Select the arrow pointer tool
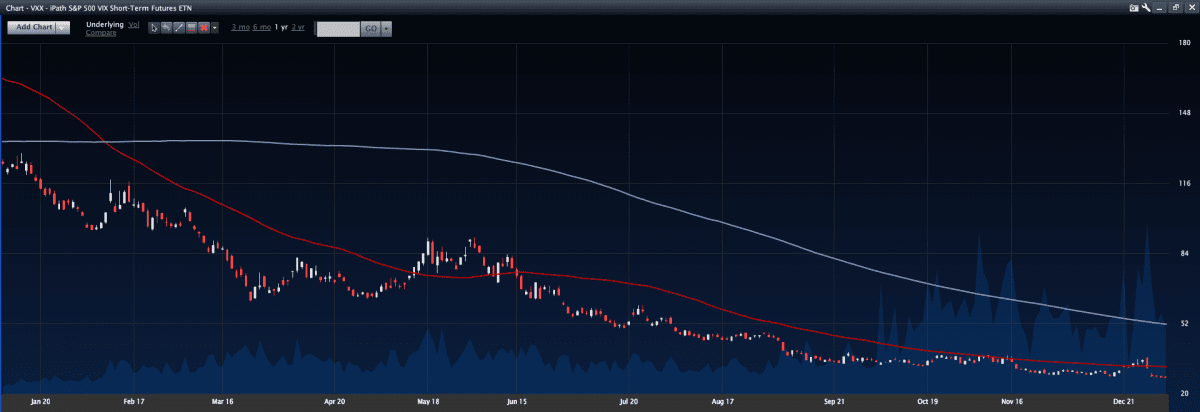Viewport: 1200px width, 412px height. [154, 27]
